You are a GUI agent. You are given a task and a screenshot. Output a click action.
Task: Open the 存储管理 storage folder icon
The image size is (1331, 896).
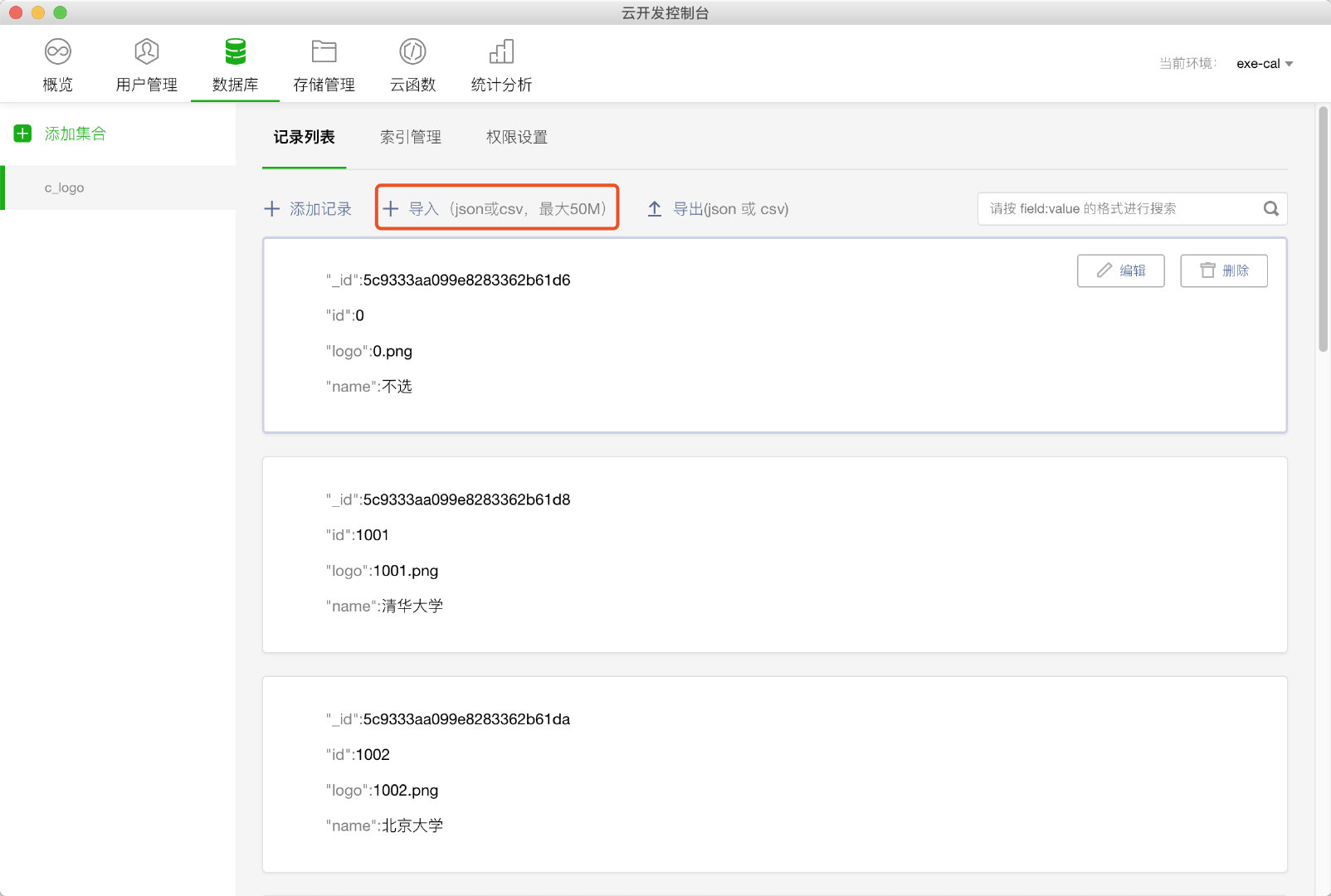[x=324, y=51]
